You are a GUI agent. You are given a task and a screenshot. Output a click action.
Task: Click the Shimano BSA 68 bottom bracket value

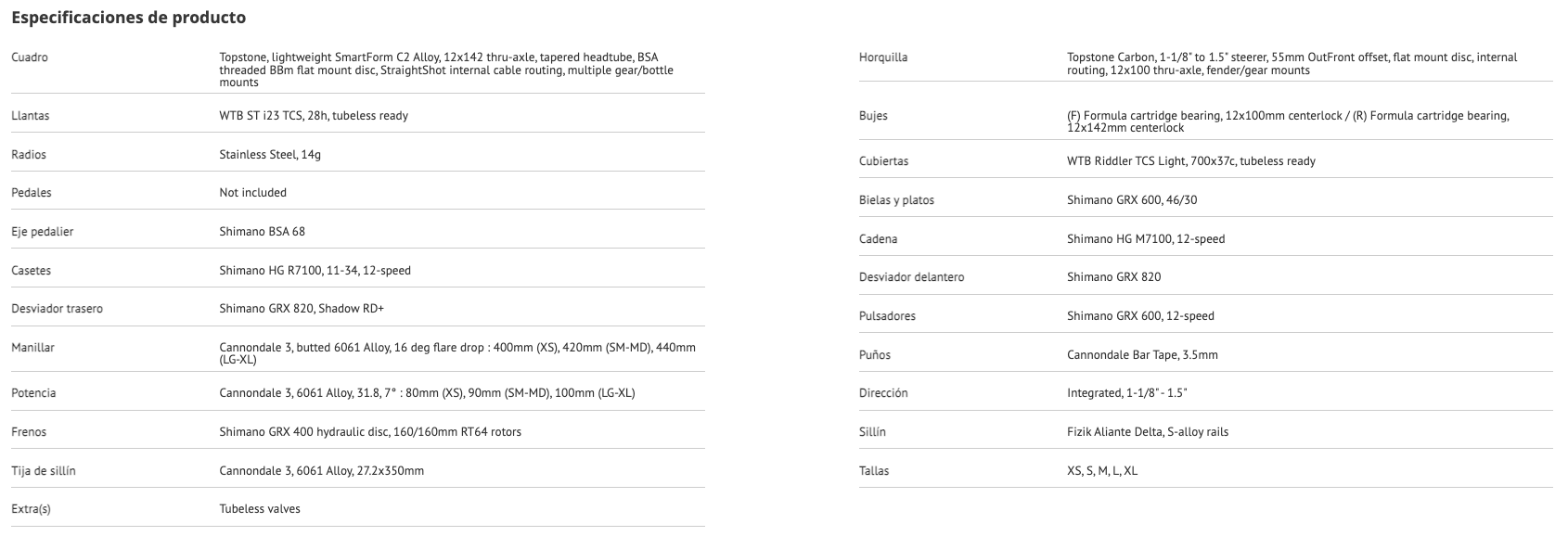point(262,232)
